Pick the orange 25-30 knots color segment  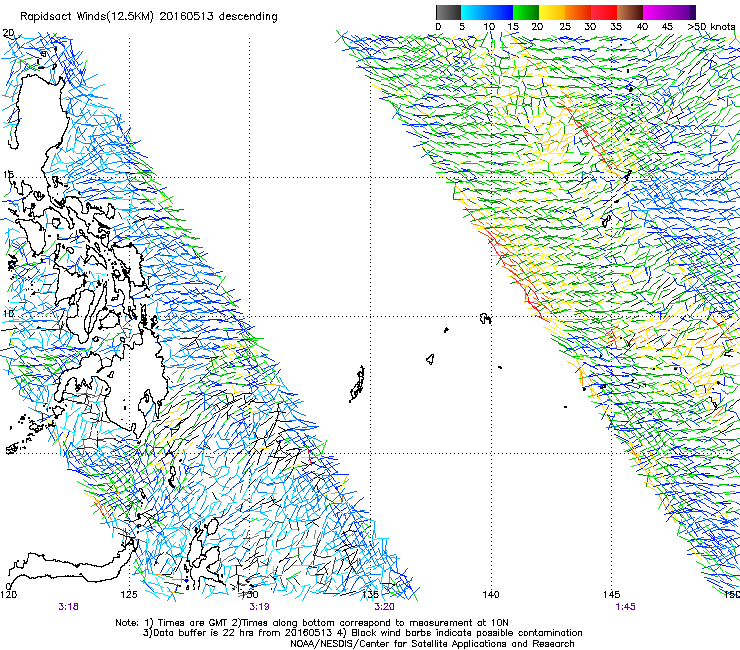click(x=578, y=12)
